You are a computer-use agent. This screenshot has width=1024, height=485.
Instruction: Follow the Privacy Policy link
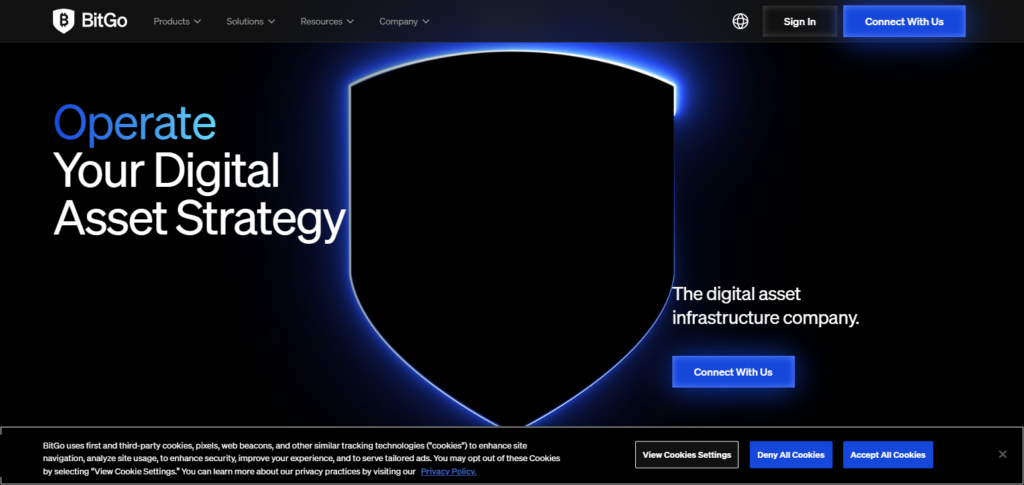[448, 471]
